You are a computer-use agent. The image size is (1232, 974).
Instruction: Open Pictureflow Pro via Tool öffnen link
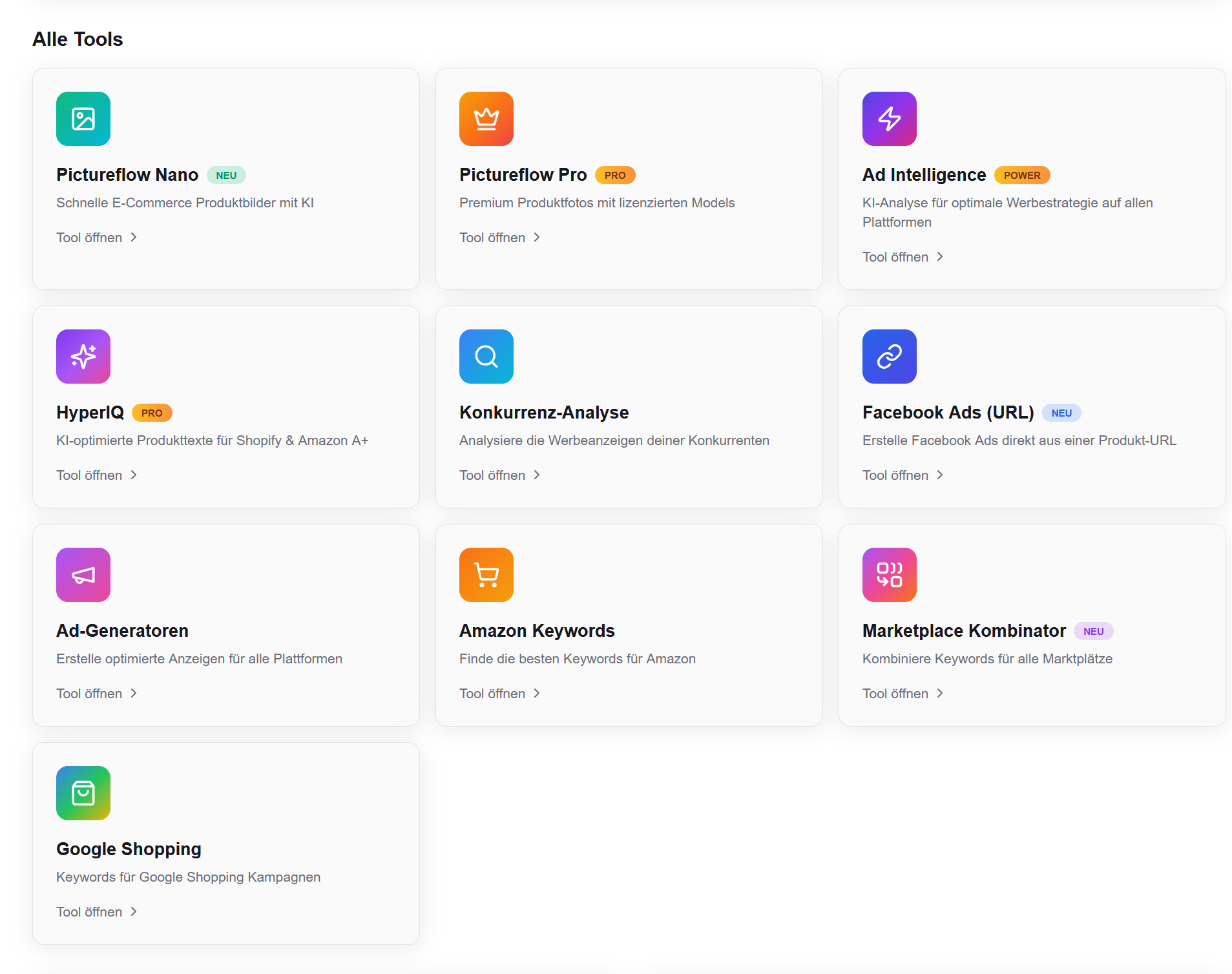click(x=500, y=238)
